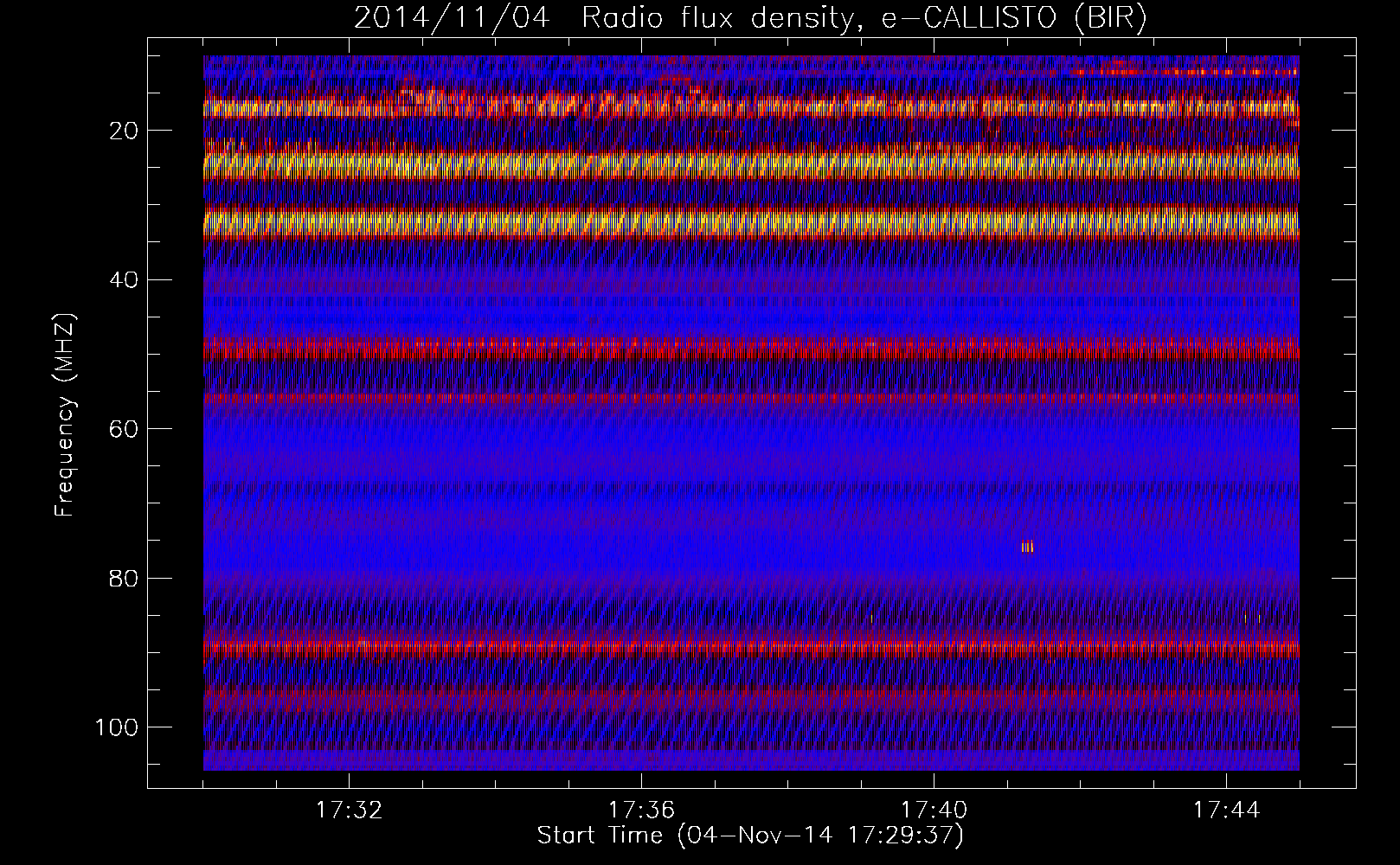Click the 17:40 time tick label

934,811
